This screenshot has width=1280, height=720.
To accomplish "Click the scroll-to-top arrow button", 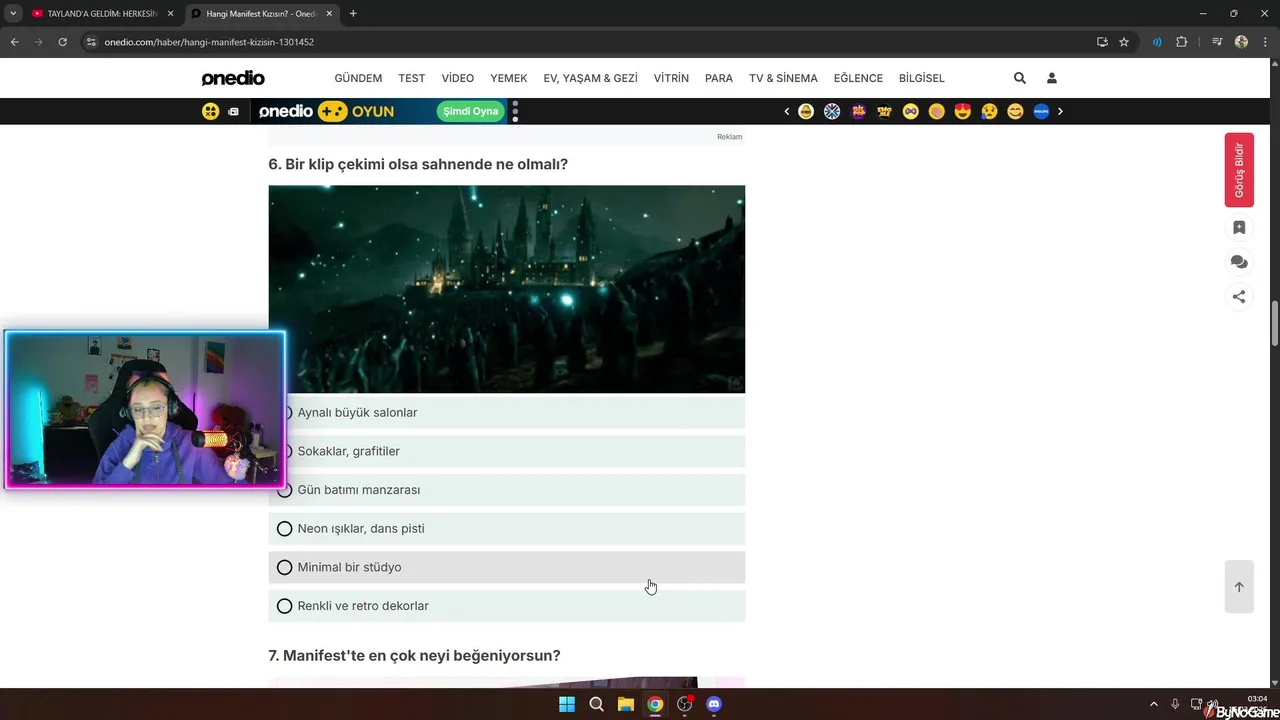I will pyautogui.click(x=1239, y=587).
